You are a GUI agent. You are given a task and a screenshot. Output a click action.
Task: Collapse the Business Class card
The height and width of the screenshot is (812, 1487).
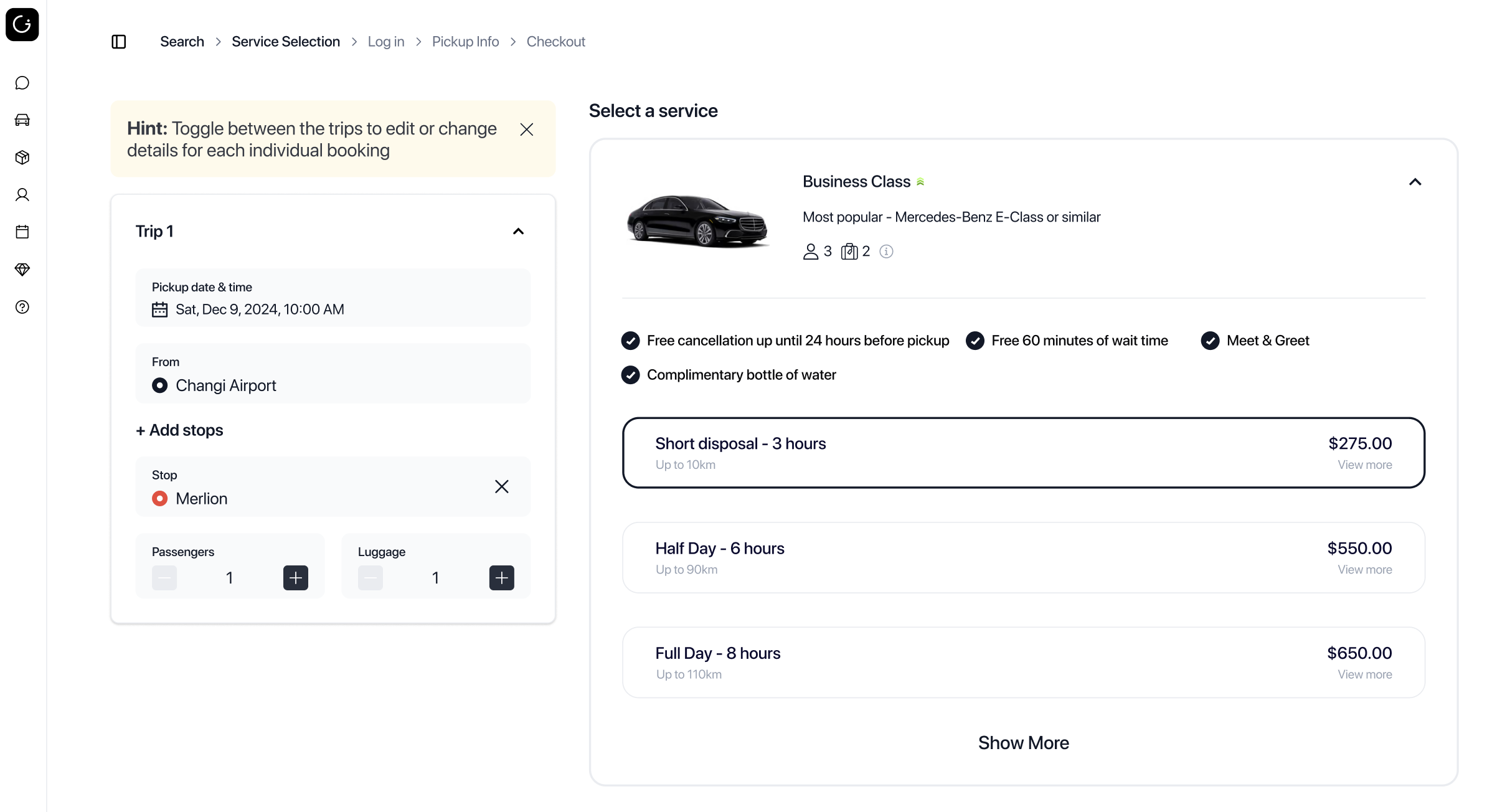pos(1415,182)
